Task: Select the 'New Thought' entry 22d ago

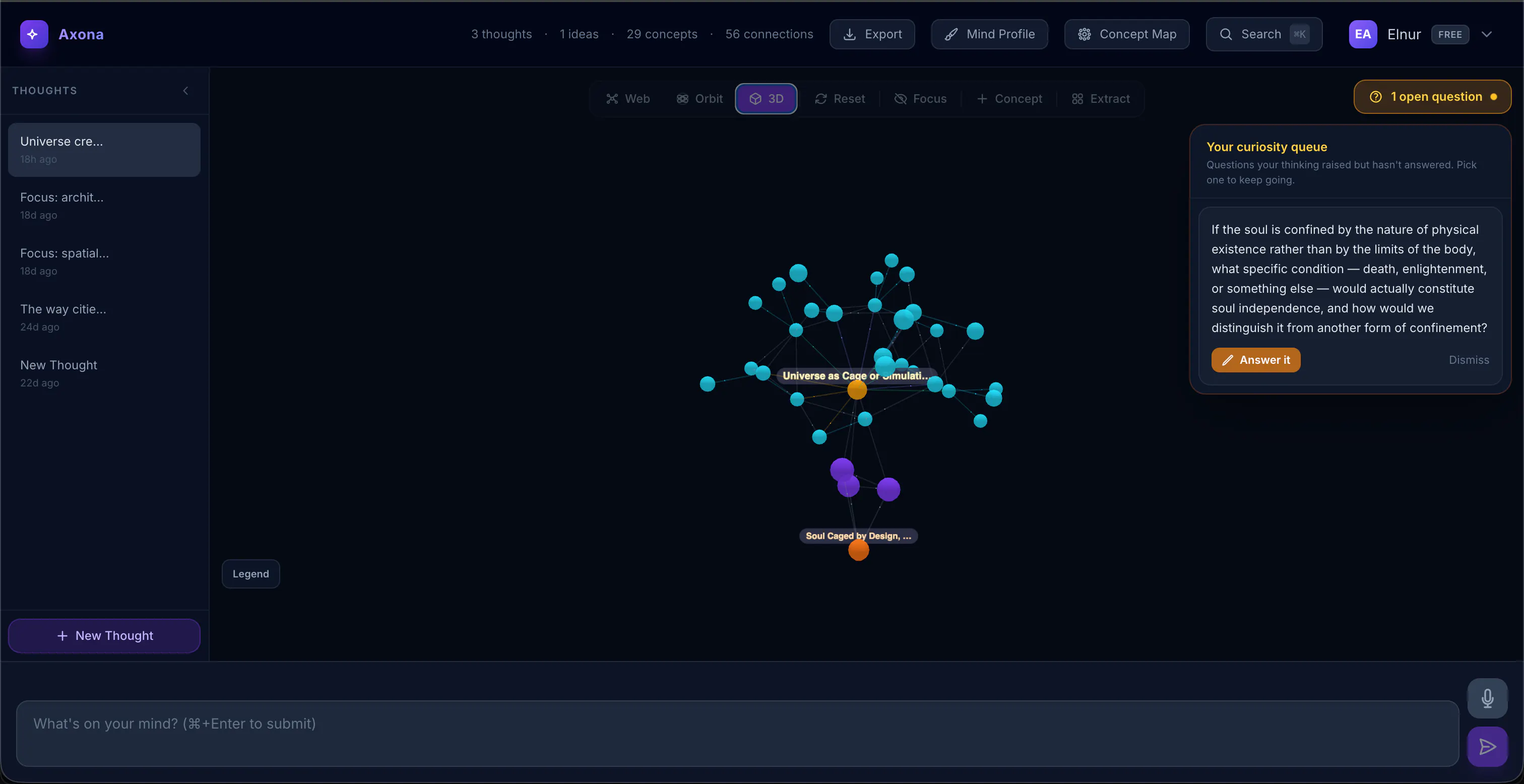Action: [x=104, y=373]
